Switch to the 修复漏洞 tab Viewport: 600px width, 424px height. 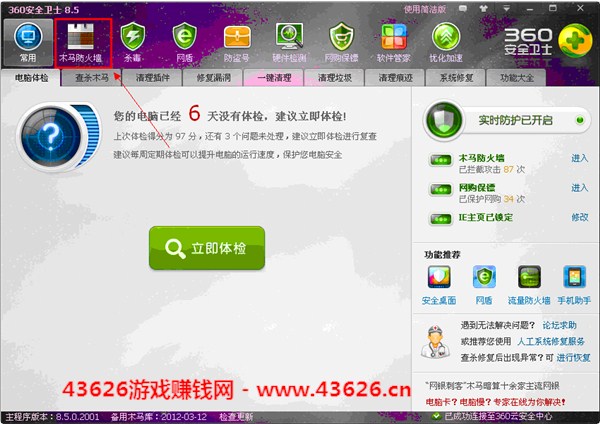[x=213, y=78]
